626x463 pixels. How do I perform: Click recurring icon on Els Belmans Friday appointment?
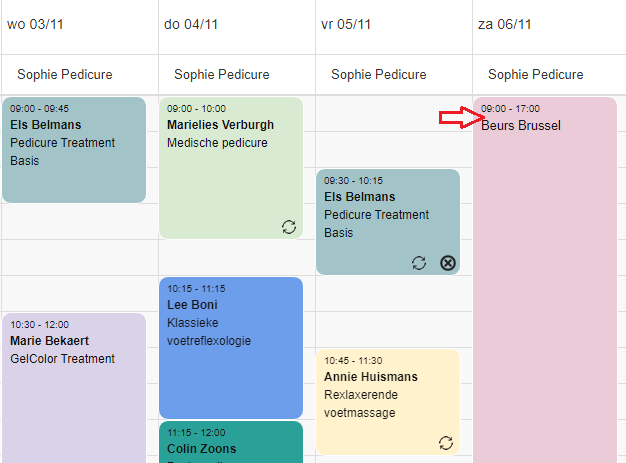click(419, 263)
